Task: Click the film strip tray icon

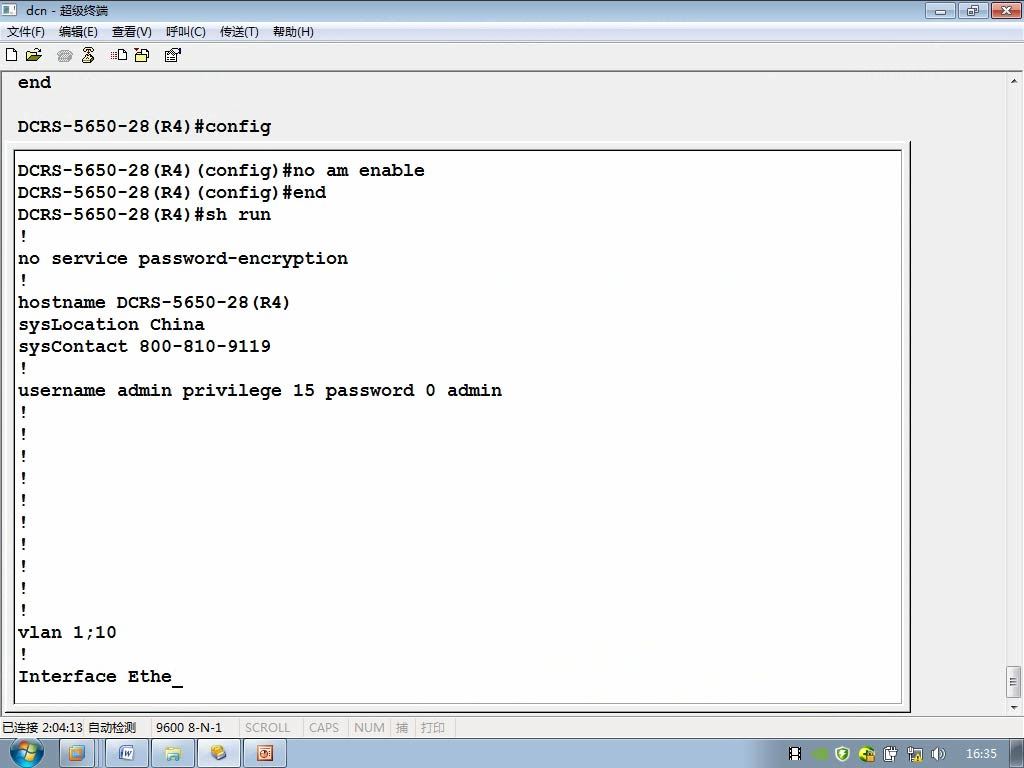Action: point(795,754)
